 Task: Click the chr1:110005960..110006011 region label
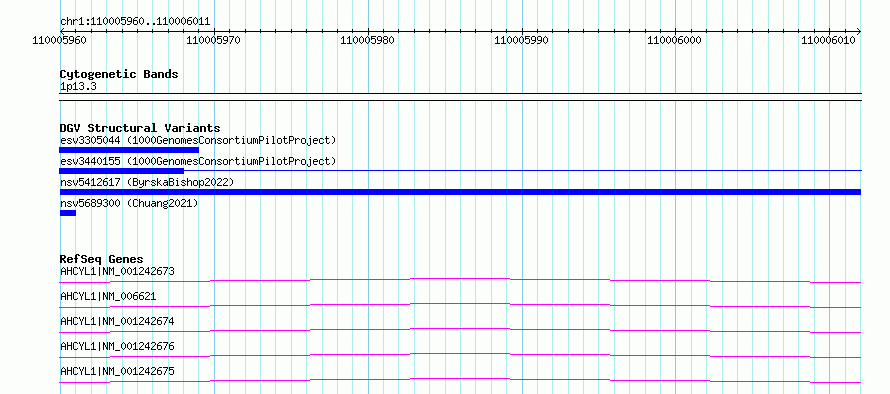[x=135, y=22]
